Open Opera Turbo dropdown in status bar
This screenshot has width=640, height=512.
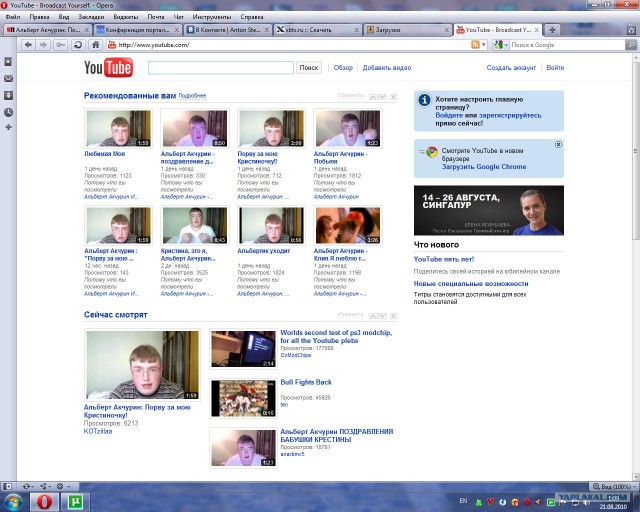click(63, 486)
